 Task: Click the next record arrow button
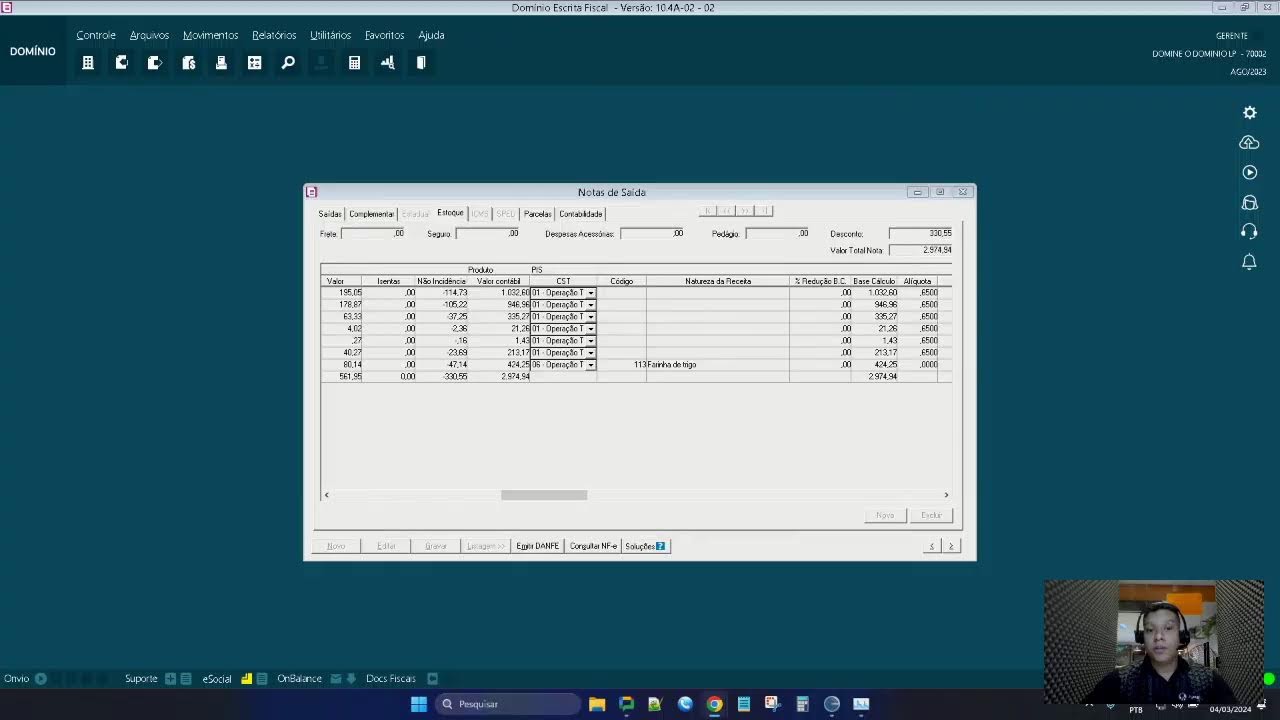pyautogui.click(x=951, y=546)
